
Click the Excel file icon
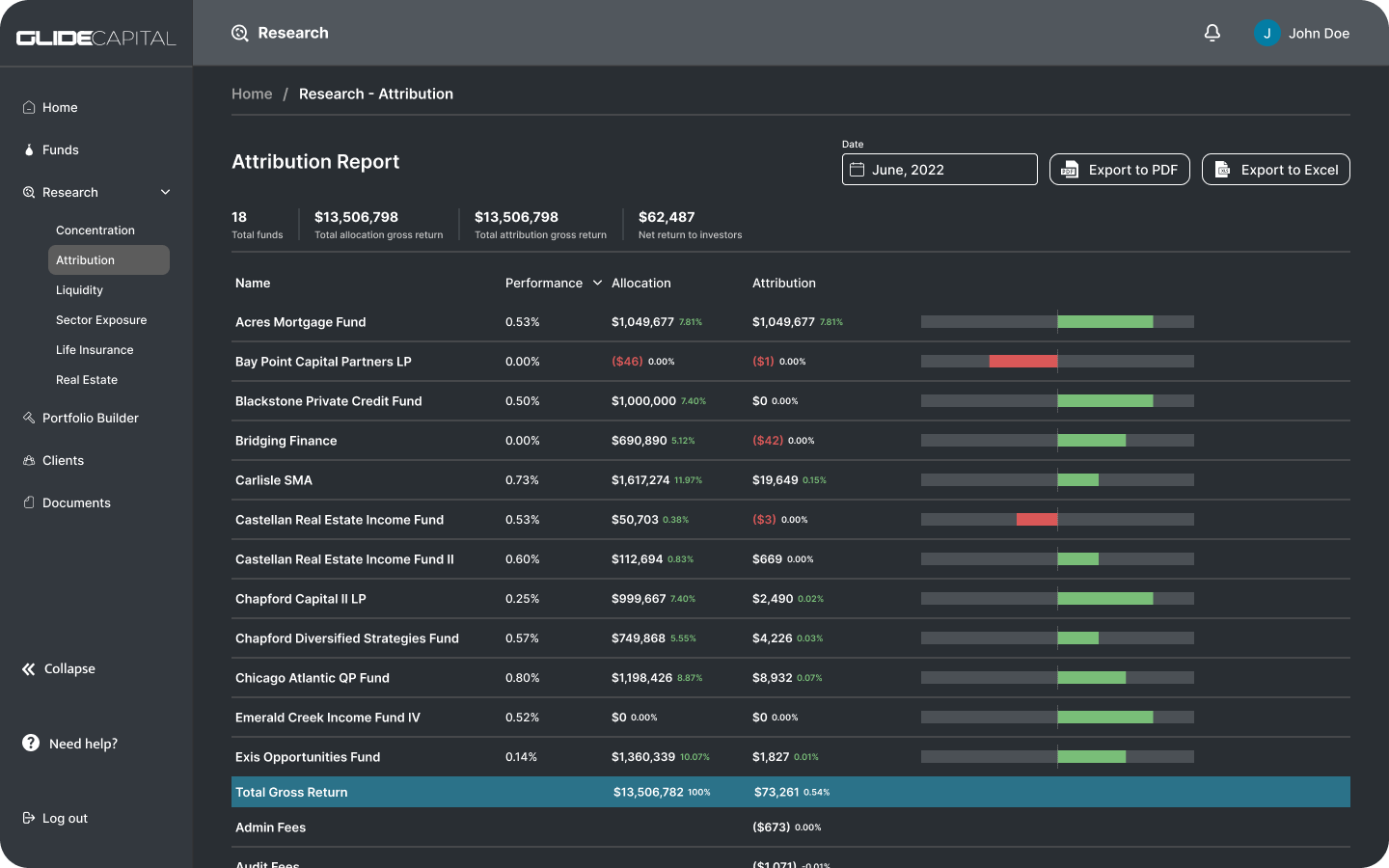pyautogui.click(x=1222, y=170)
